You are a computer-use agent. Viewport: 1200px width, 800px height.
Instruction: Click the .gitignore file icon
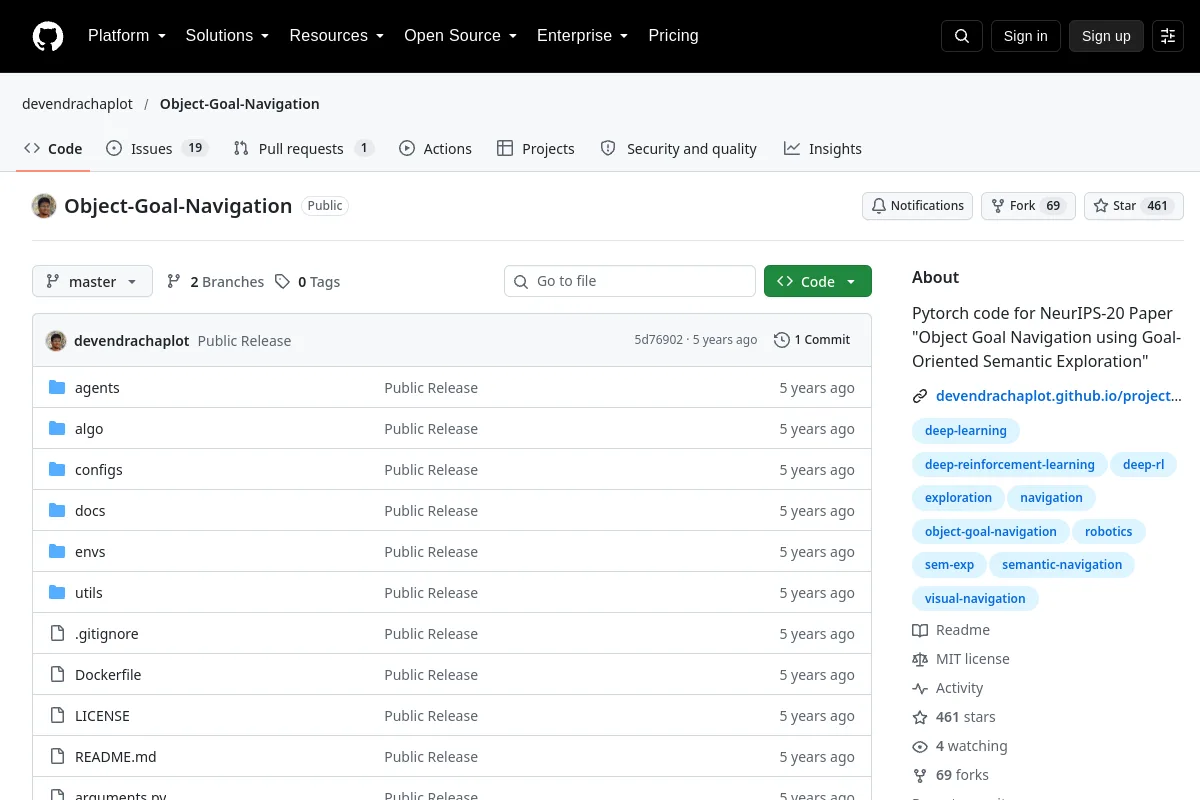(57, 634)
